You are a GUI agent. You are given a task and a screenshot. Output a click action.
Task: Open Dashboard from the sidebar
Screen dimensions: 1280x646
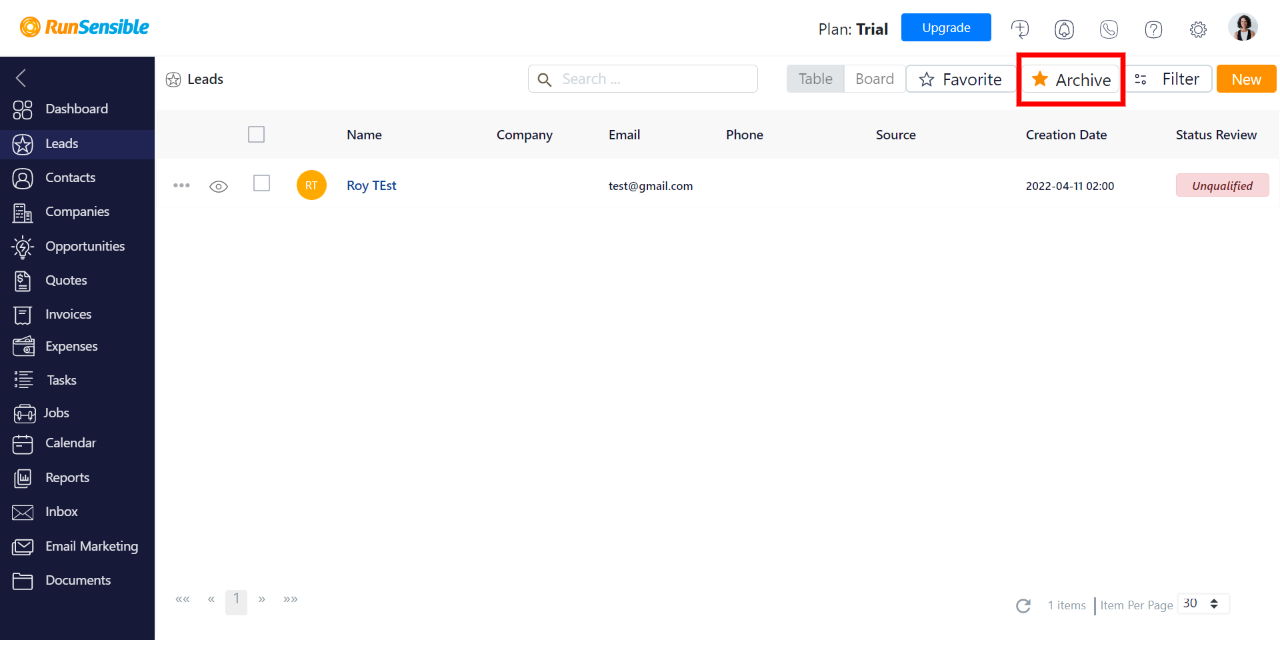pos(76,109)
